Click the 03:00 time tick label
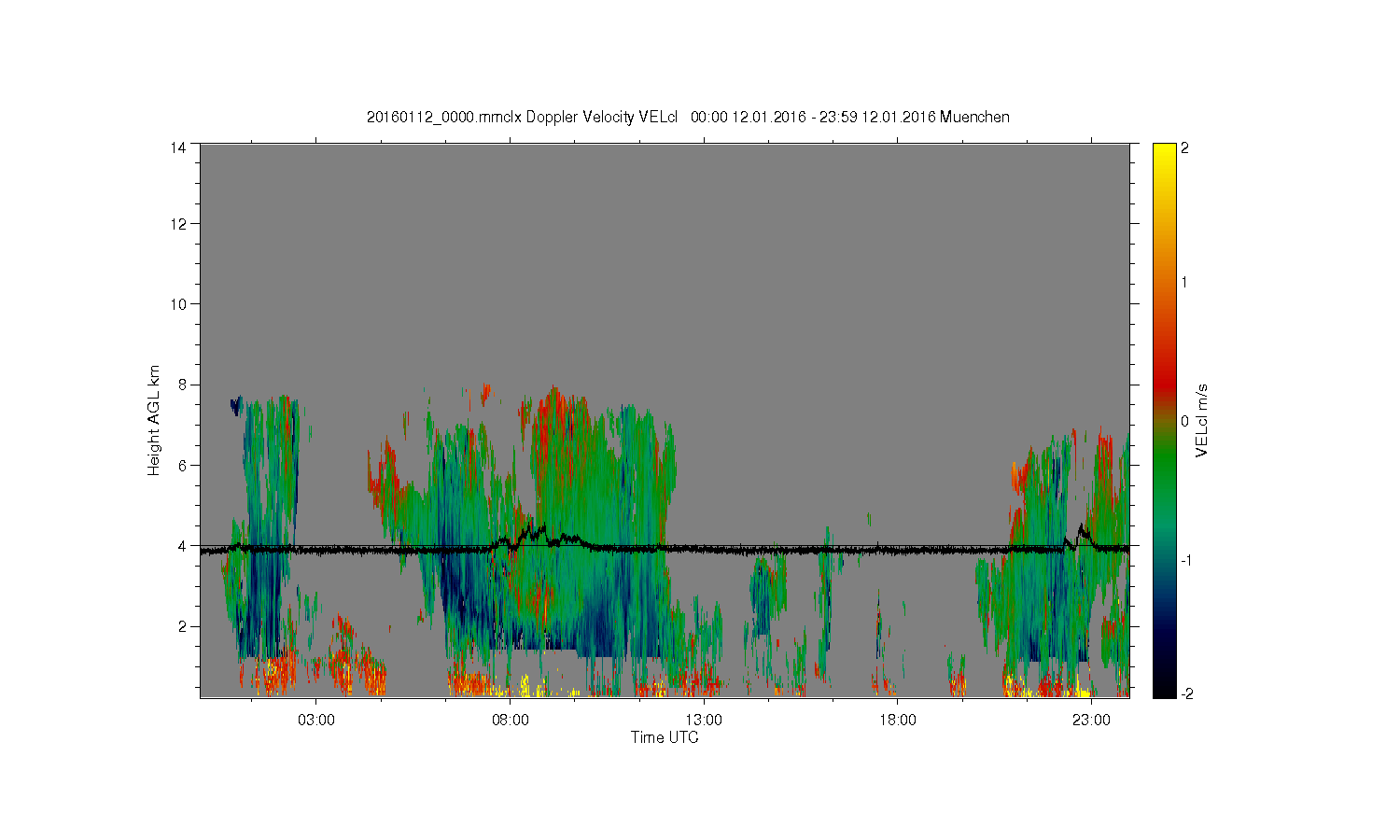Viewport: 1400px width, 840px height. [x=316, y=720]
